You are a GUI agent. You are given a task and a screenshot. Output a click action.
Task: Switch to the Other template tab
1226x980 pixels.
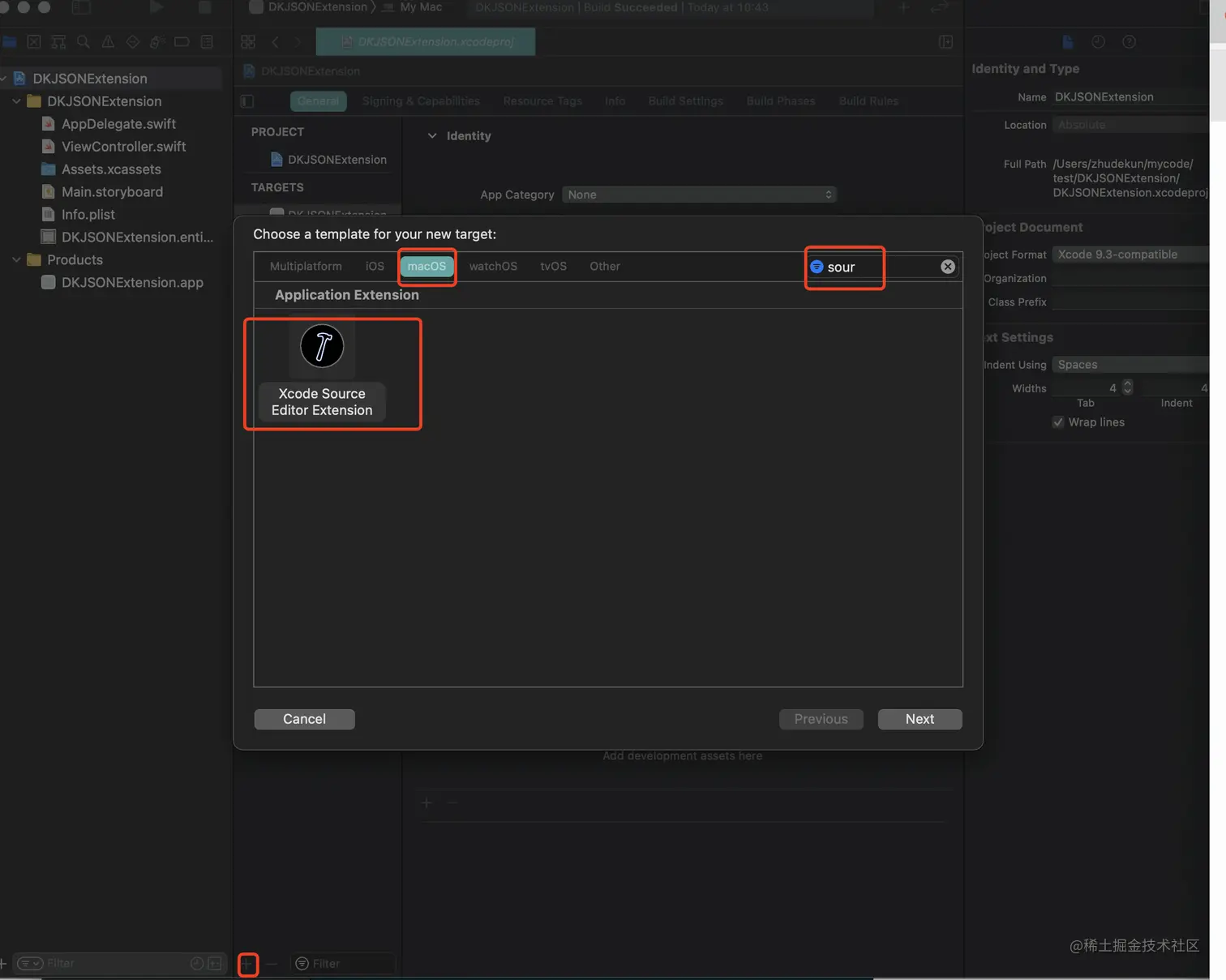tap(605, 266)
